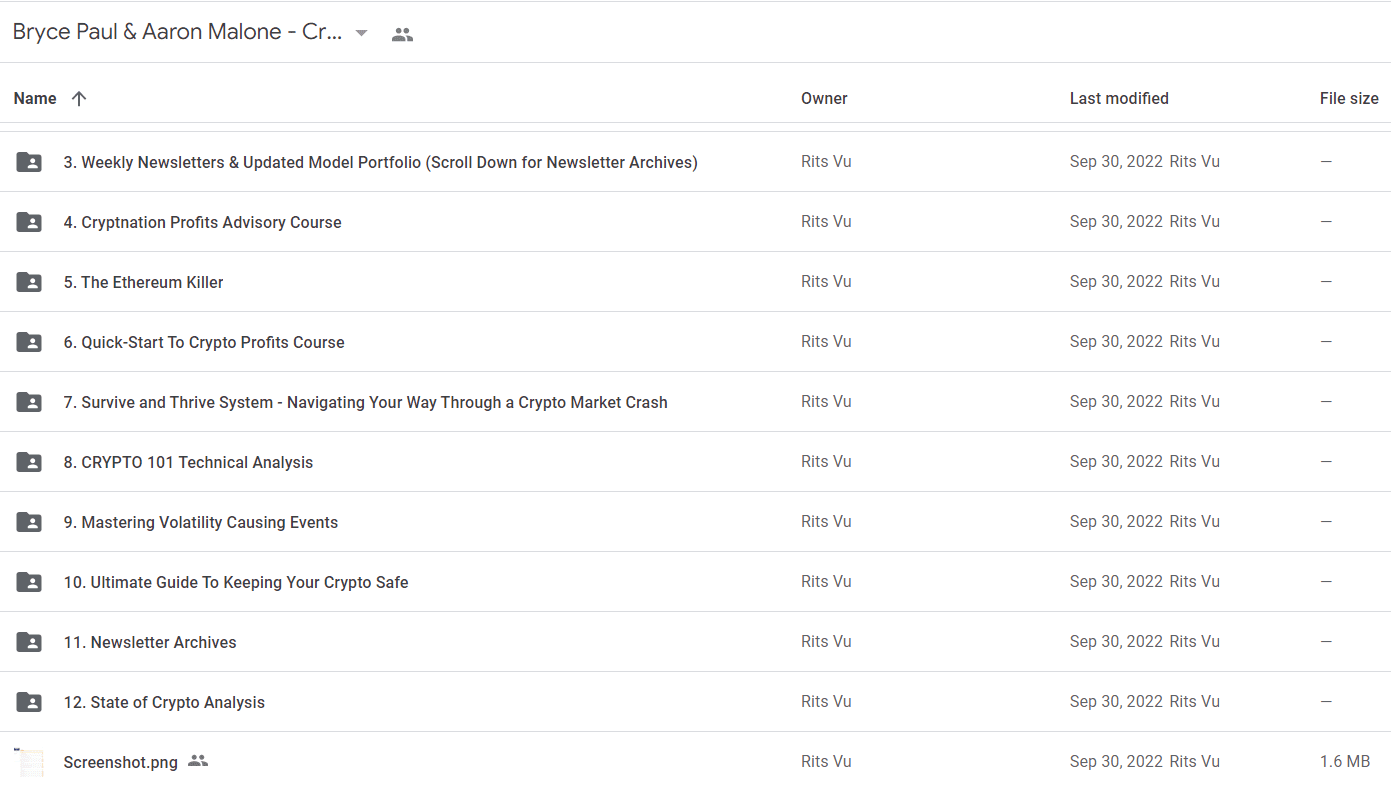
Task: Click shared icon next to Screenshot.png
Action: [198, 761]
